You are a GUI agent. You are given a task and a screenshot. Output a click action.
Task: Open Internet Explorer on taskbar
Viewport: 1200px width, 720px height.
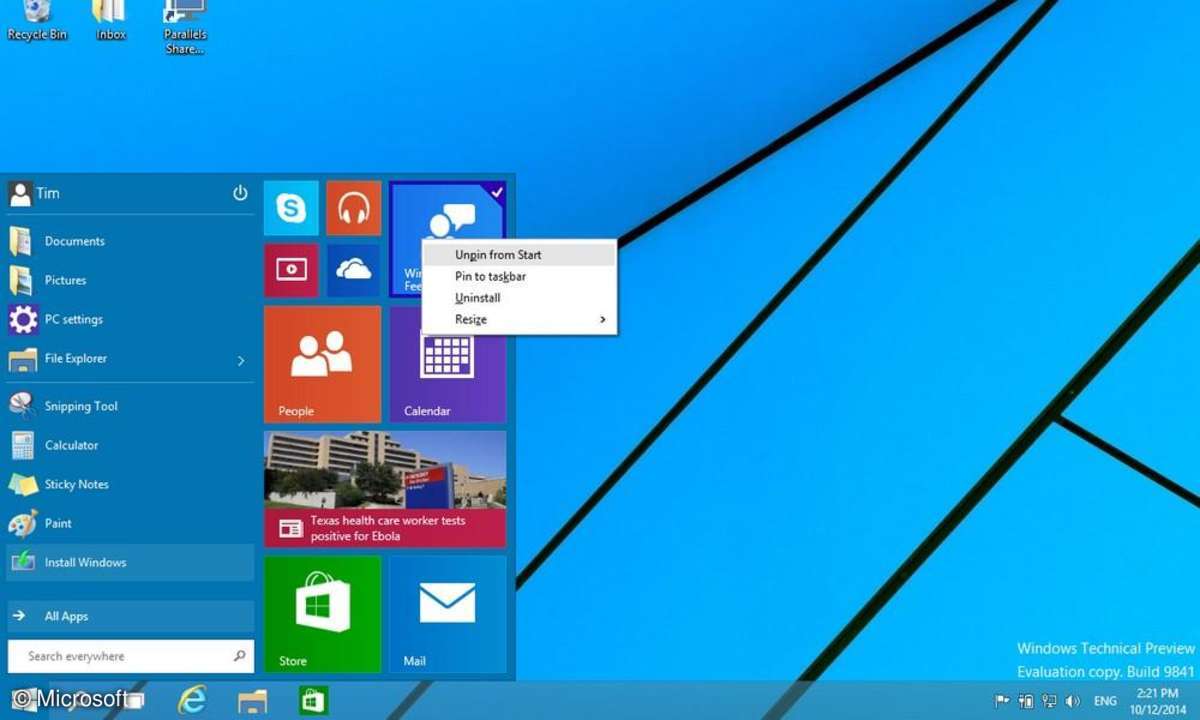click(x=191, y=699)
